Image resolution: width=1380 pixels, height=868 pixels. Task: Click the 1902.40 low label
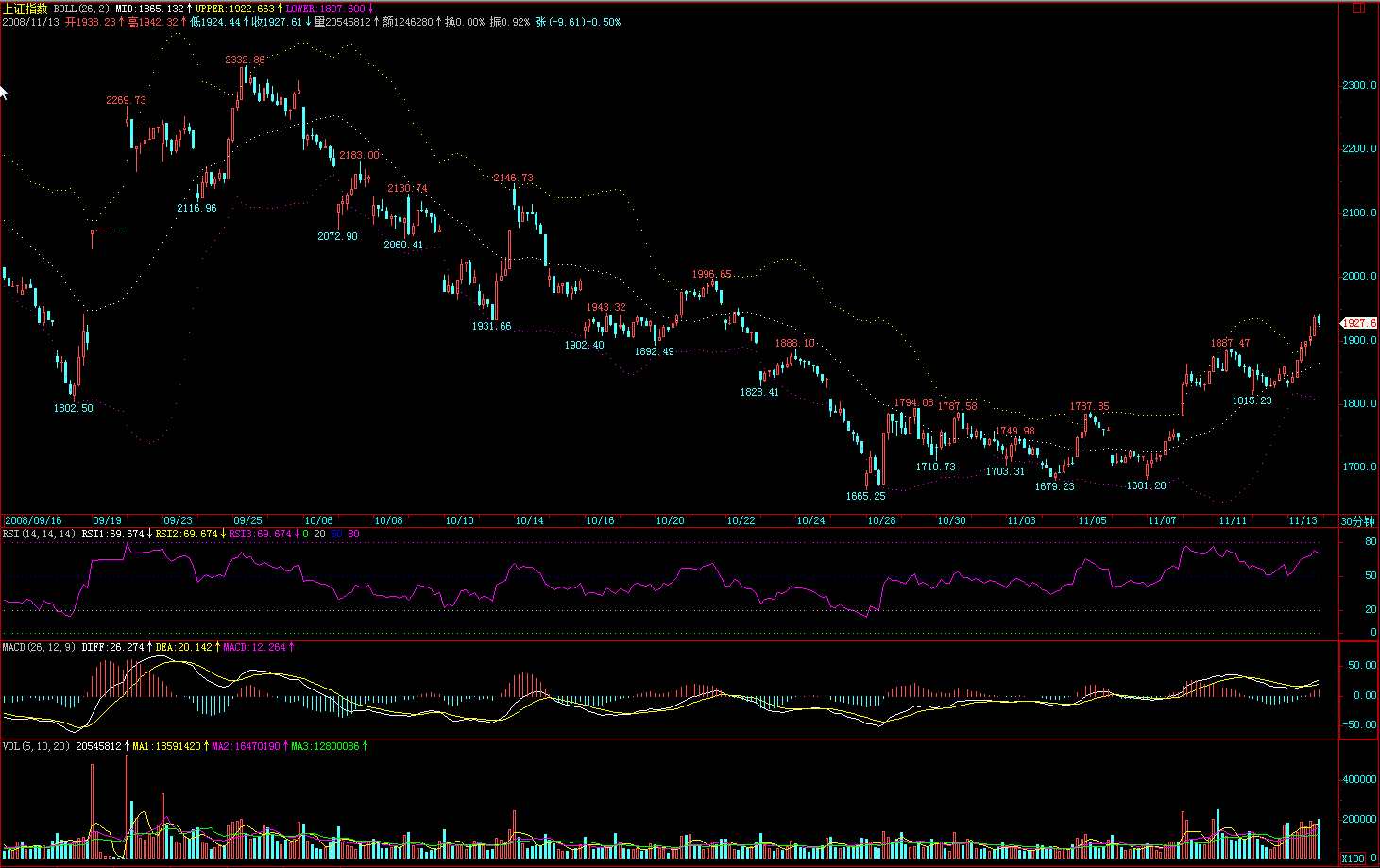coord(584,345)
